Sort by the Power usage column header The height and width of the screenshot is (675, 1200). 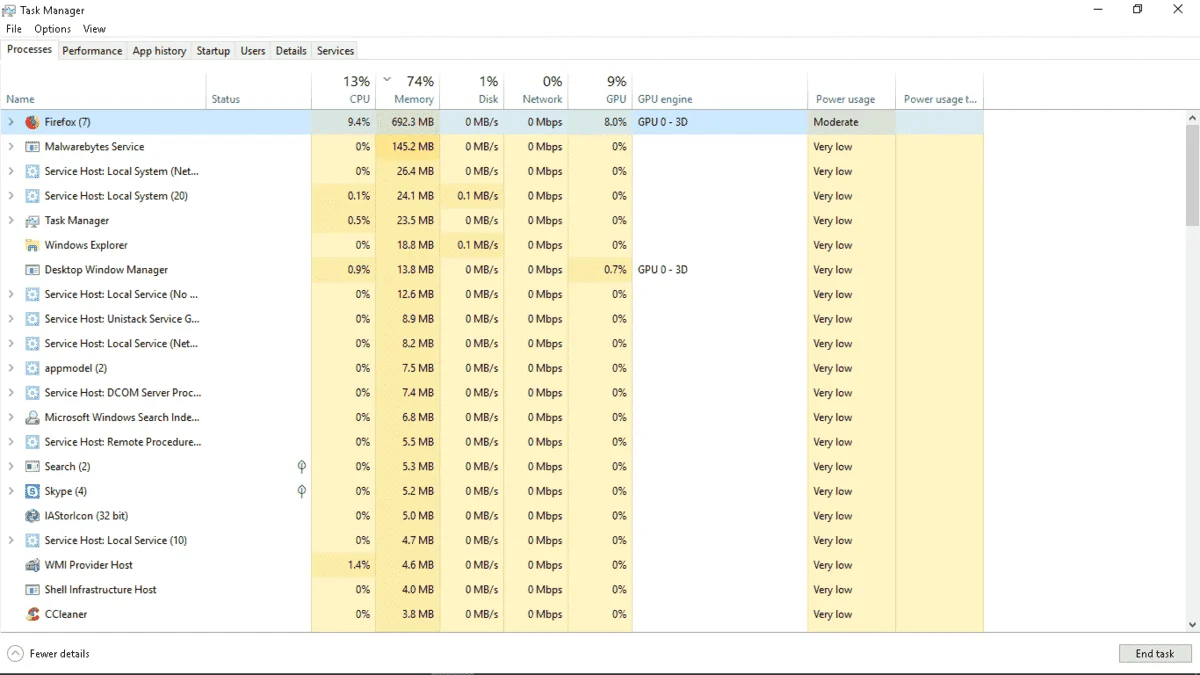[x=851, y=91]
